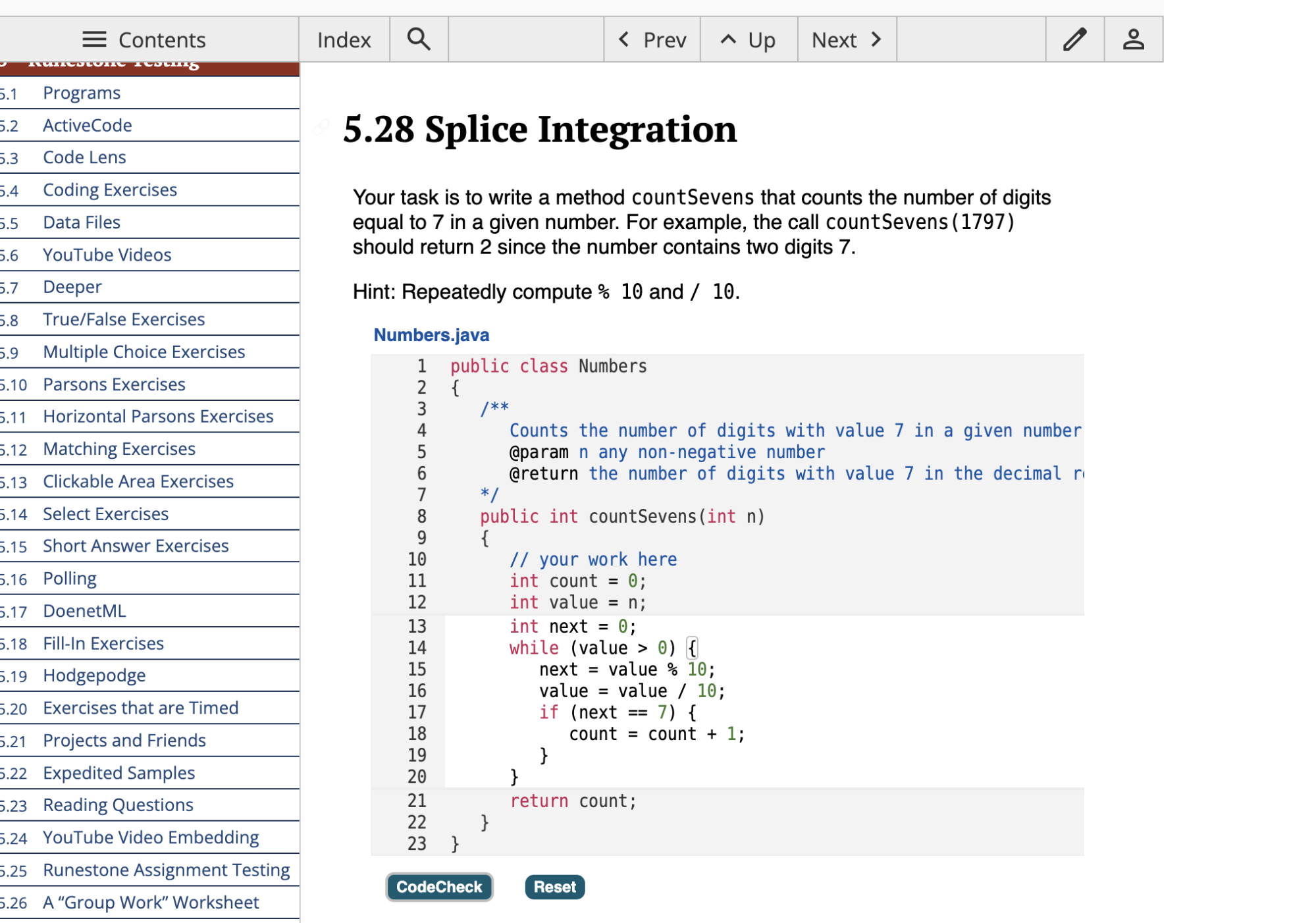Viewport: 1316px width, 923px height.
Task: Click the countSevens method signature line
Action: click(x=622, y=517)
